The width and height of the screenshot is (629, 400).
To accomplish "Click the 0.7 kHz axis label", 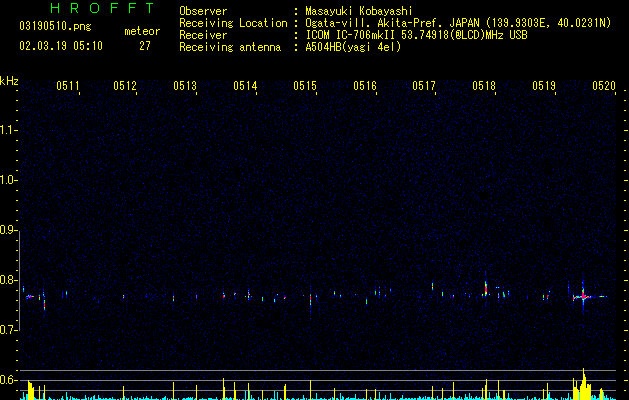I will point(9,330).
